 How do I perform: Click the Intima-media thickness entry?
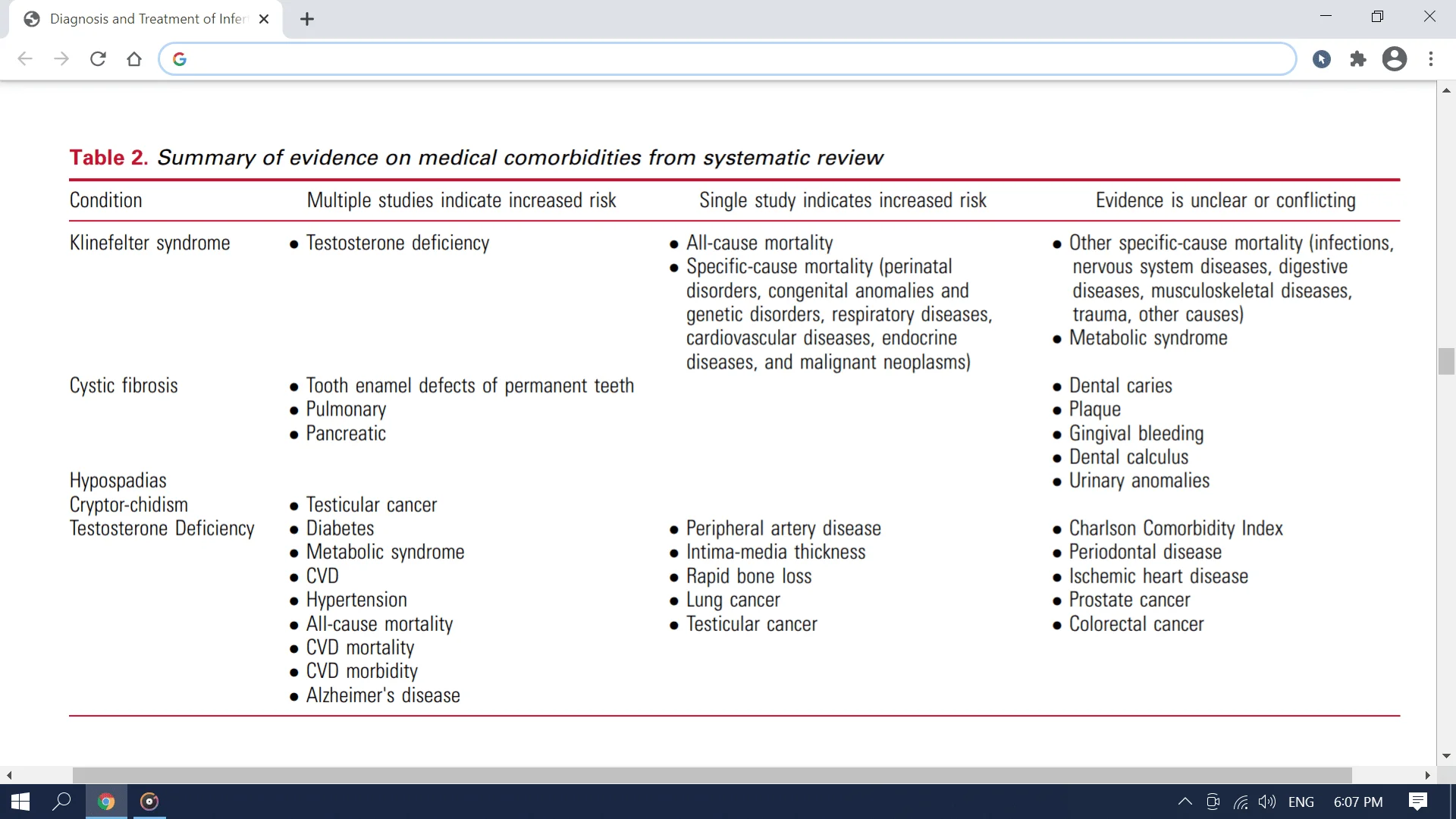click(776, 552)
